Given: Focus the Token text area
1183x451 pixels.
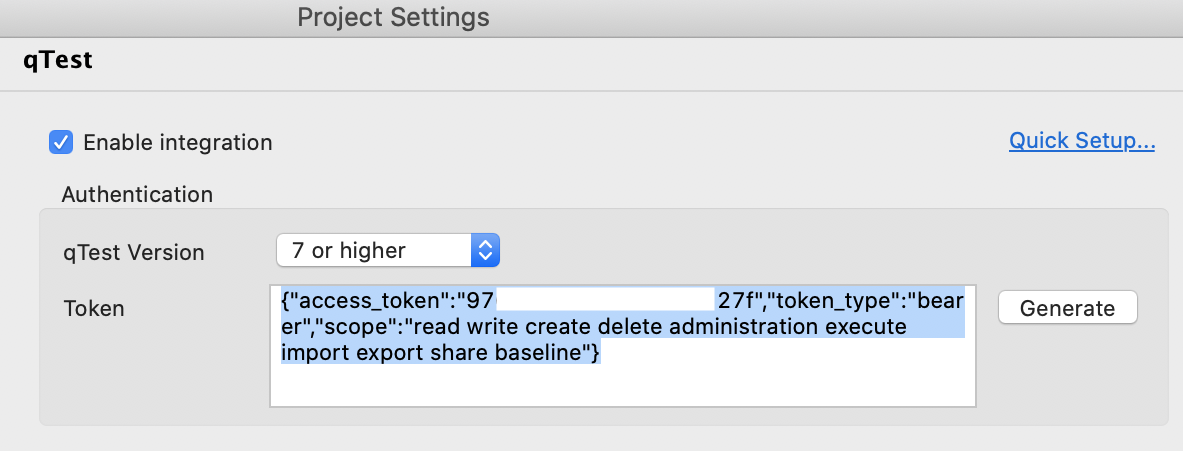Looking at the screenshot, I should point(622,385).
